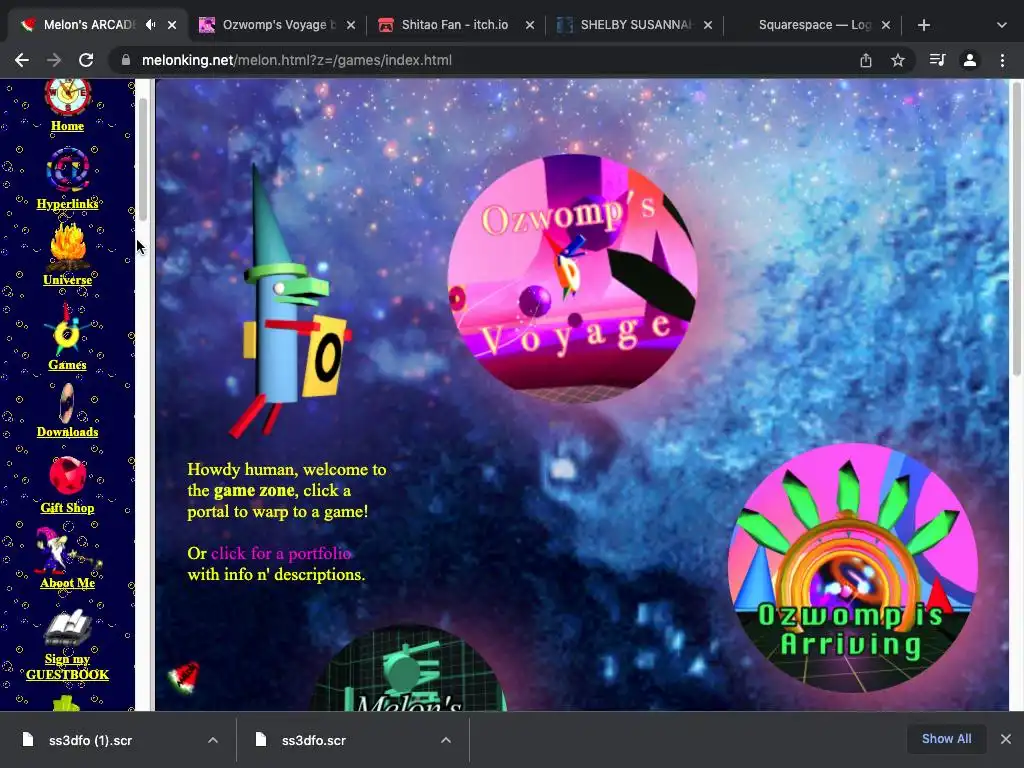
Task: Follow the Downloads text link
Action: click(67, 432)
